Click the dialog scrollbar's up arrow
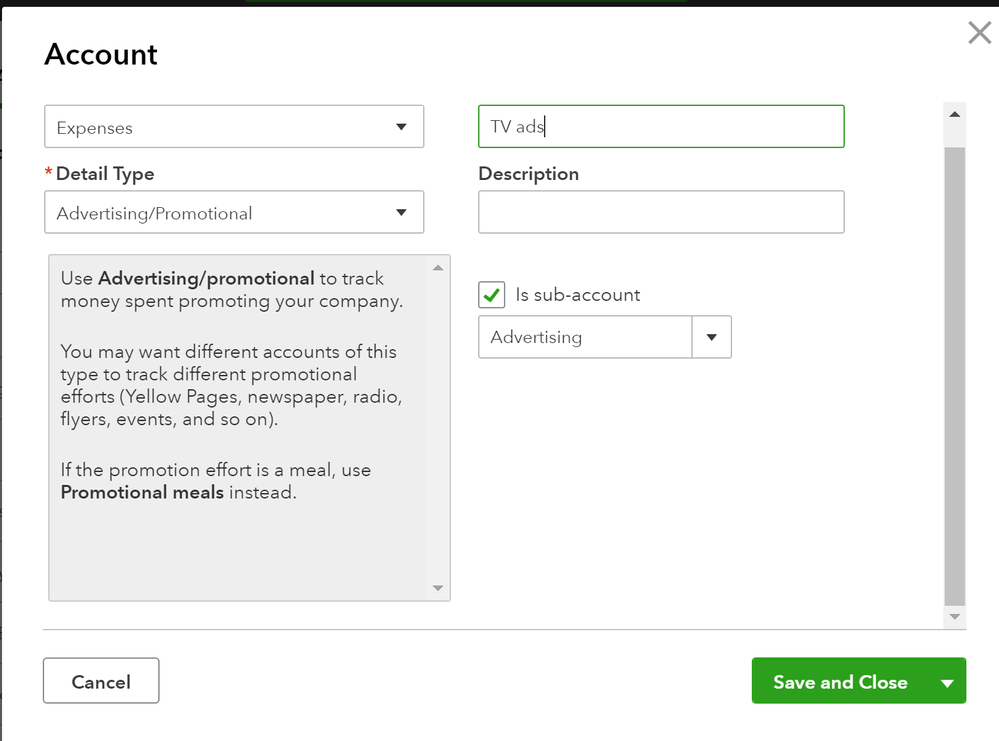 (x=954, y=115)
